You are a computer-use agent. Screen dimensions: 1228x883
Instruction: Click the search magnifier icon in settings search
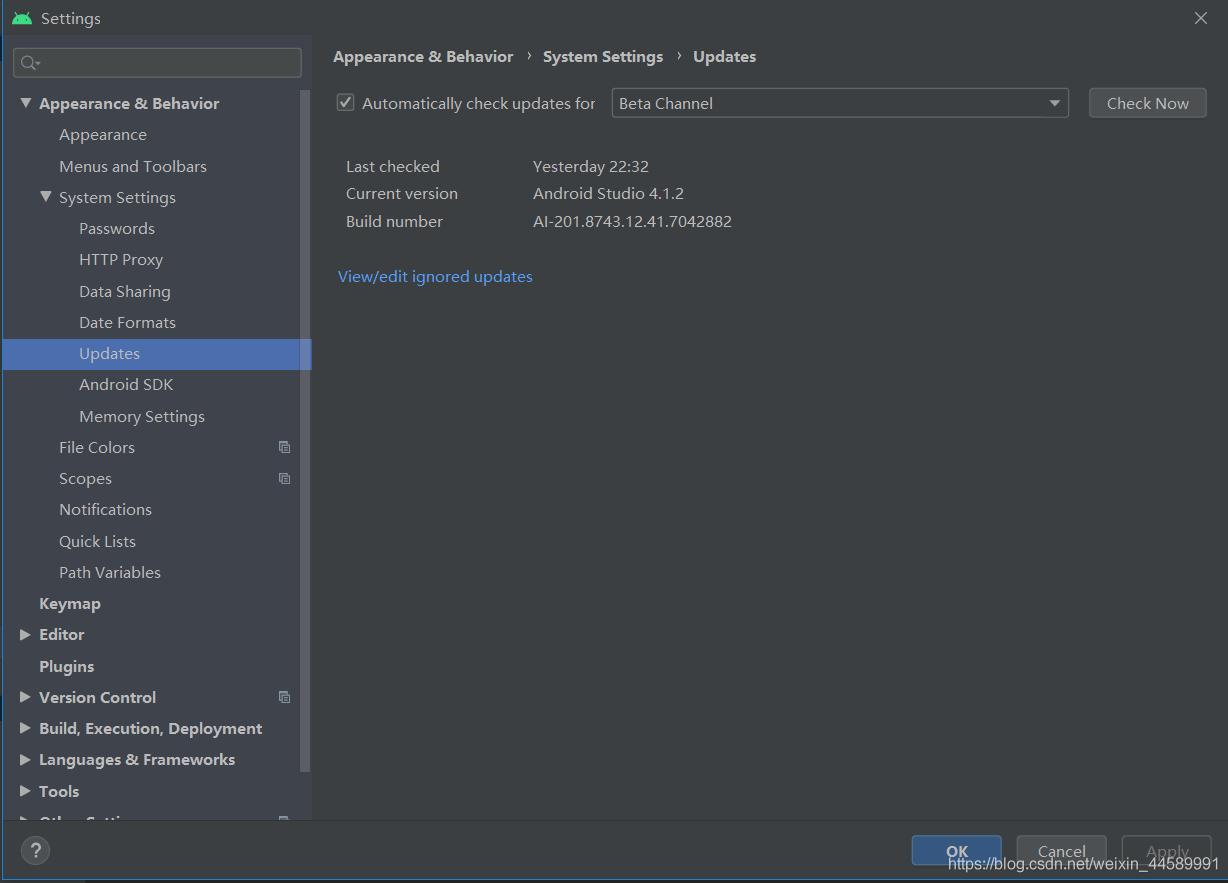pyautogui.click(x=29, y=63)
